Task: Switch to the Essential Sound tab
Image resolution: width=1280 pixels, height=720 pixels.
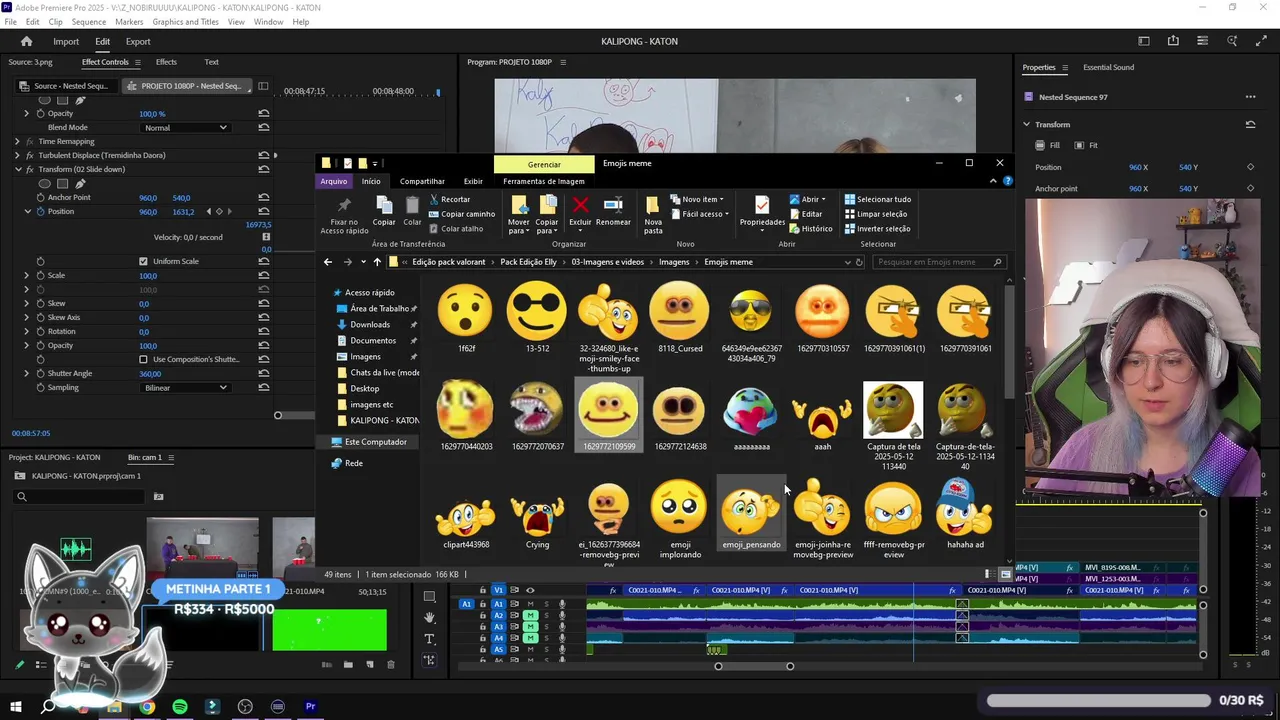Action: [x=1108, y=67]
